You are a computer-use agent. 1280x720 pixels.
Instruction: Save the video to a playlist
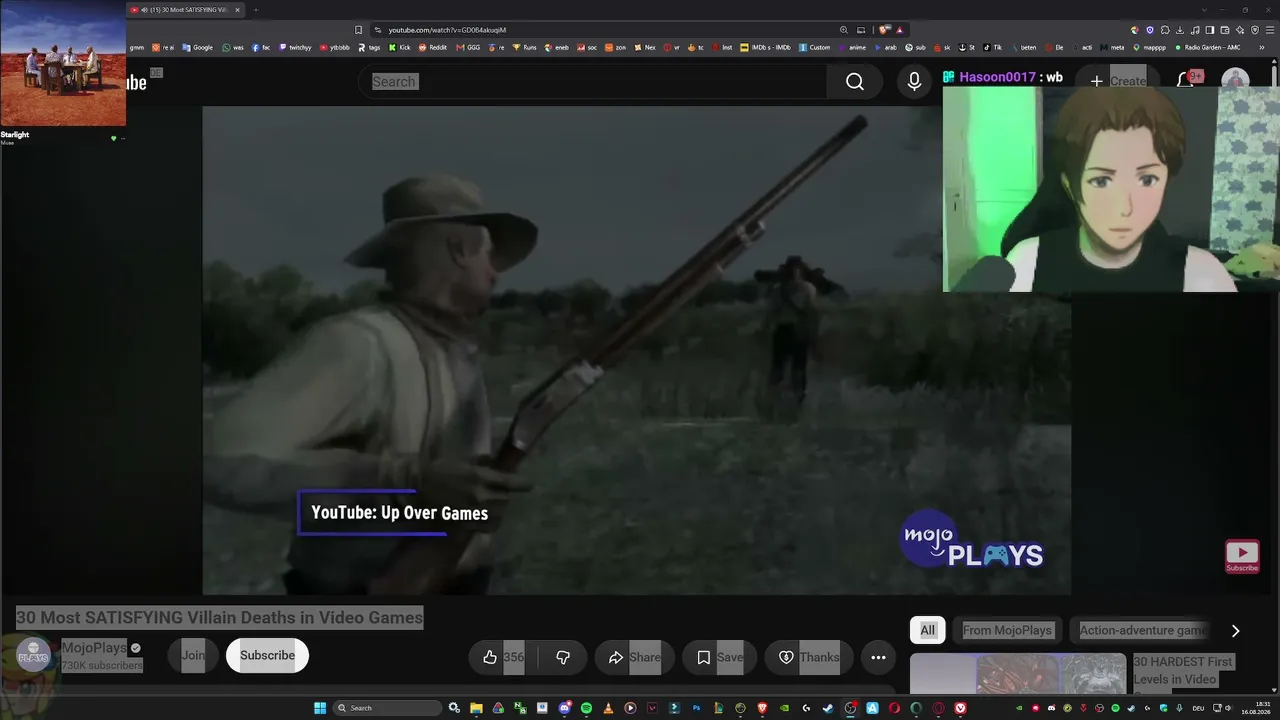point(719,657)
